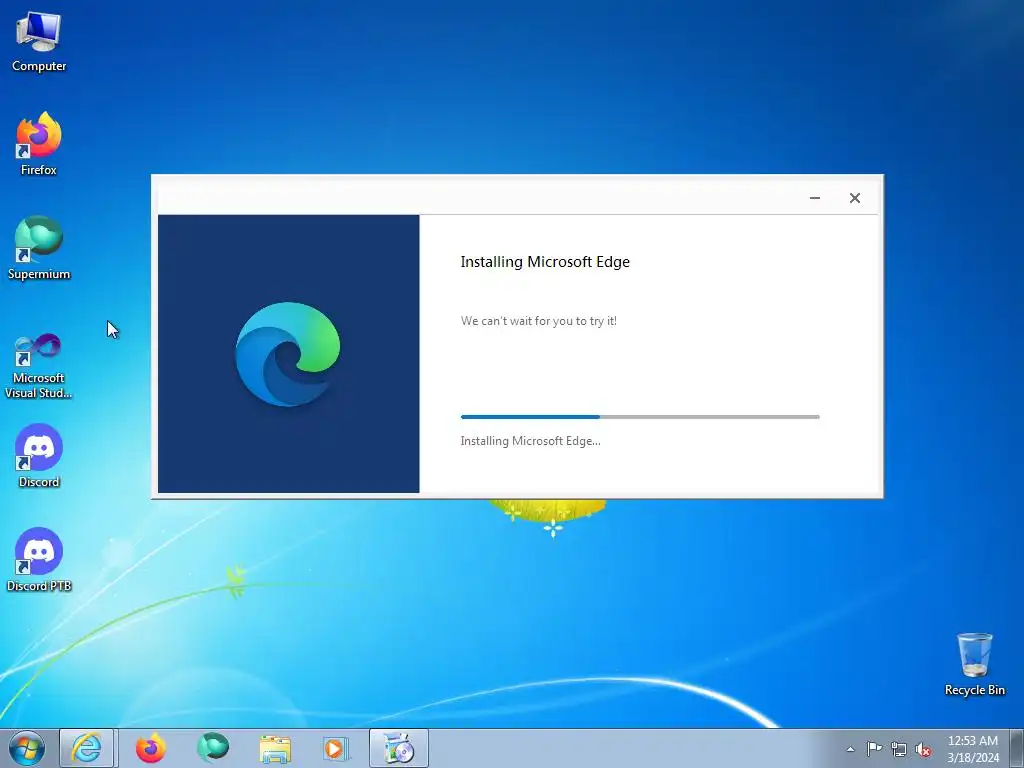Open Windows Explorer folder in taskbar
Screen dimensions: 1024x768
point(275,748)
